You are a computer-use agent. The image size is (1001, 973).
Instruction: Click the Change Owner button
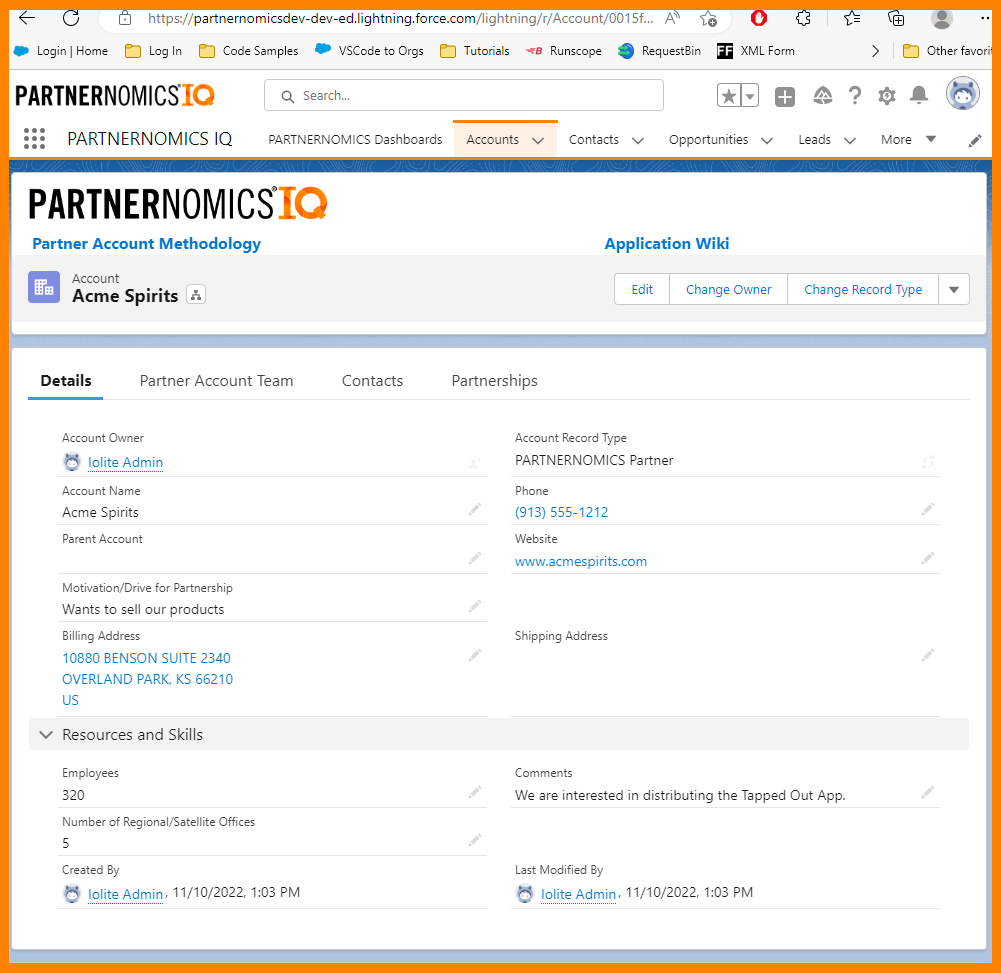coord(728,289)
